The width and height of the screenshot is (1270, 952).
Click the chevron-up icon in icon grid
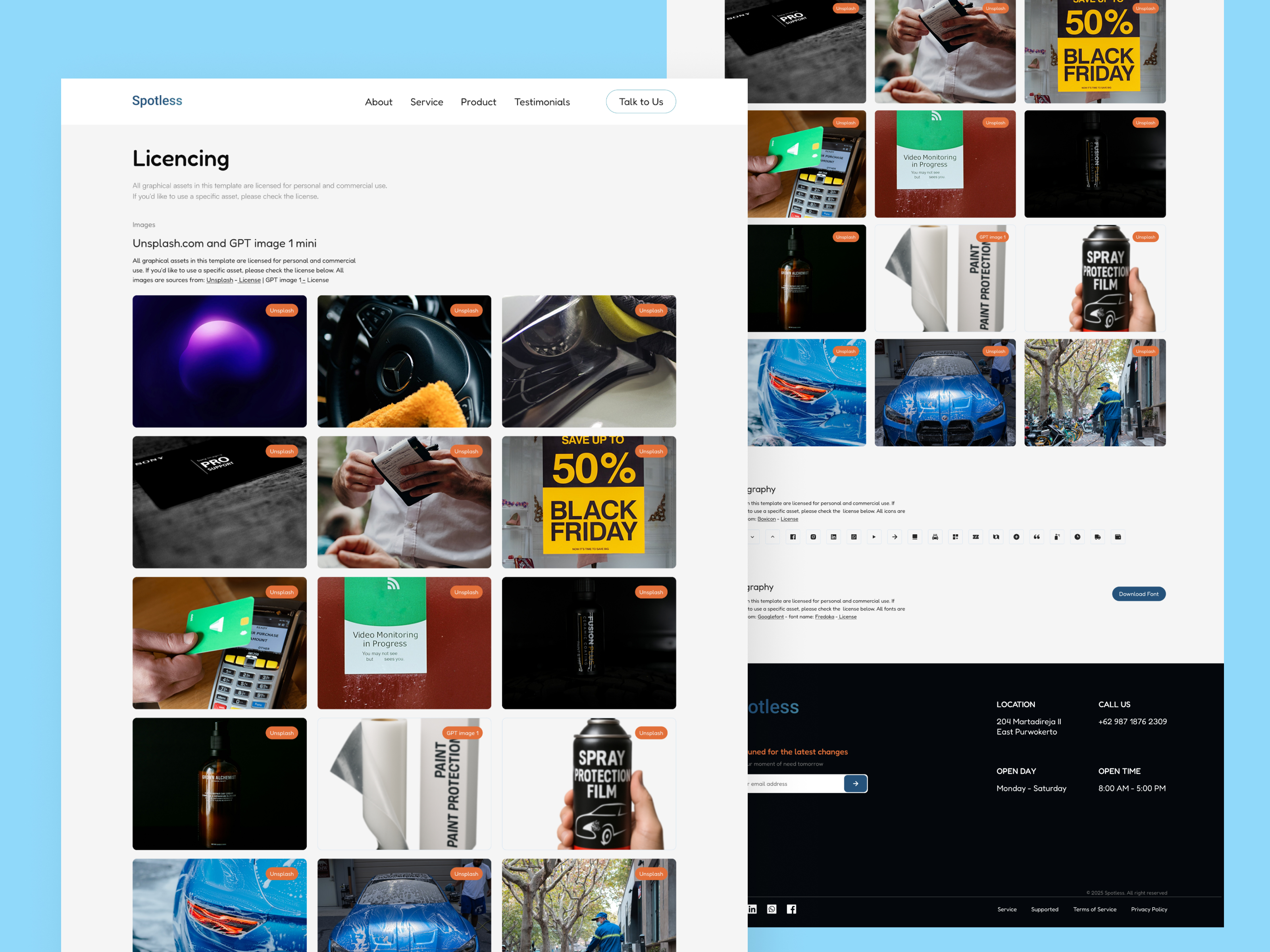pyautogui.click(x=773, y=537)
